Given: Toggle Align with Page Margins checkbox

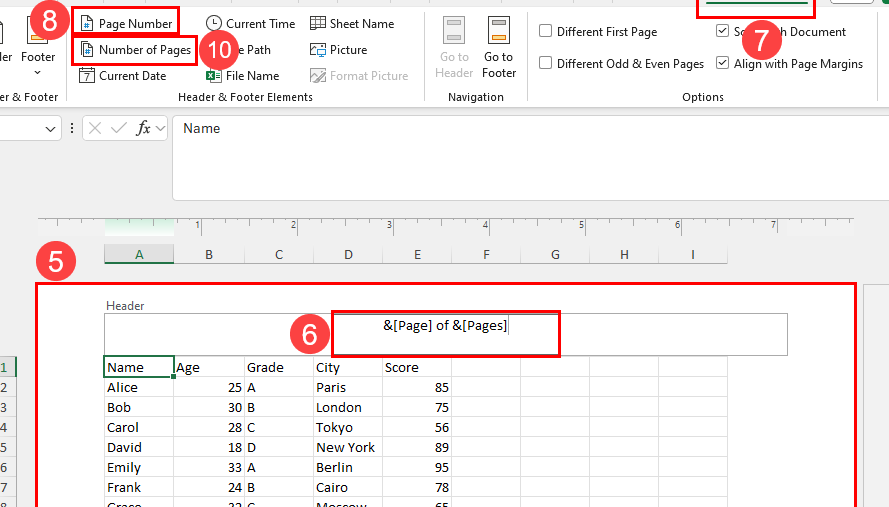Looking at the screenshot, I should 722,62.
